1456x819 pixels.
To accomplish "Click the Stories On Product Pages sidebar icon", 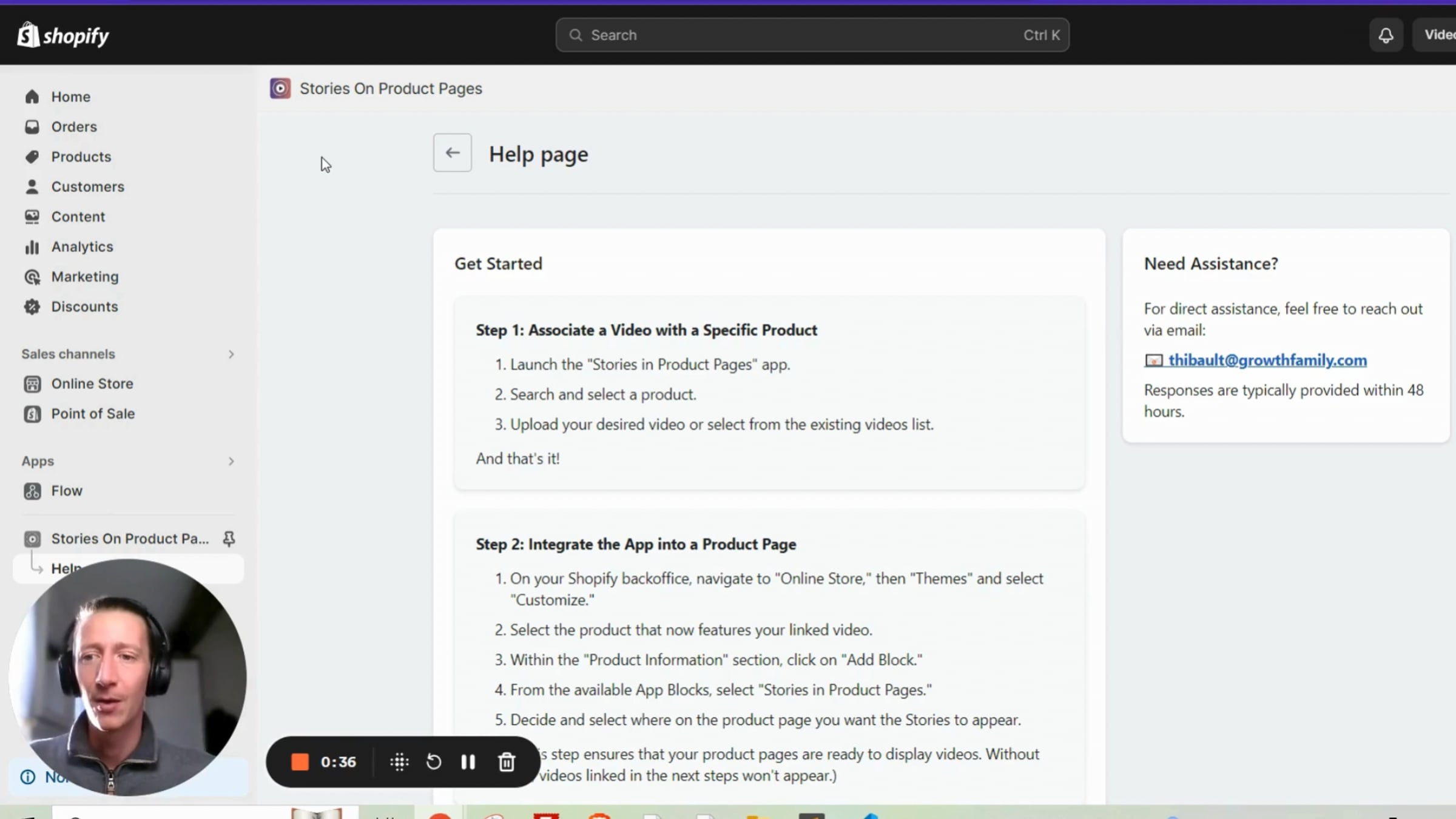I will click(x=32, y=539).
